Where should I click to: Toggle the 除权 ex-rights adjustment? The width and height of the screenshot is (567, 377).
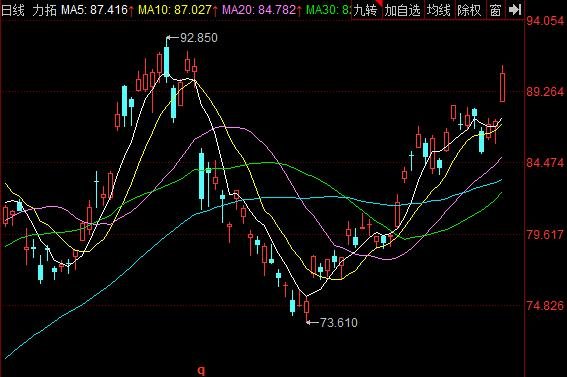[469, 10]
